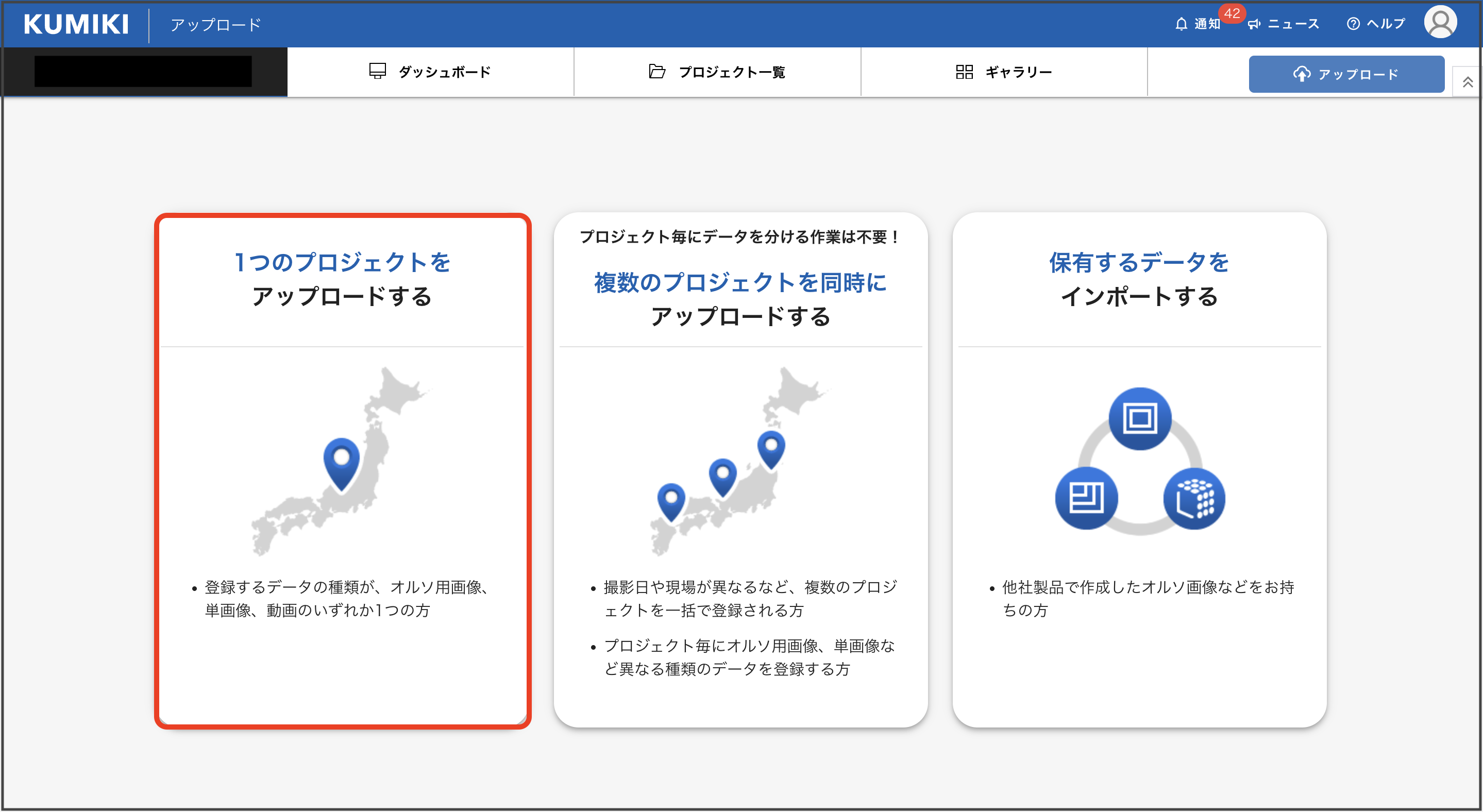The image size is (1483, 812).
Task: Open notifications bell icon
Action: pos(1181,24)
